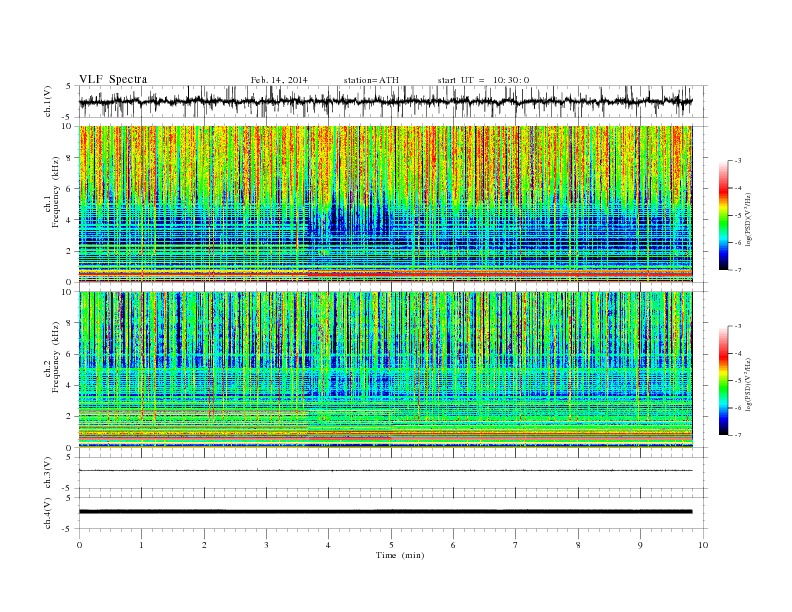The height and width of the screenshot is (612, 792).
Task: Click time axis tick label "8"
Action: coord(578,545)
